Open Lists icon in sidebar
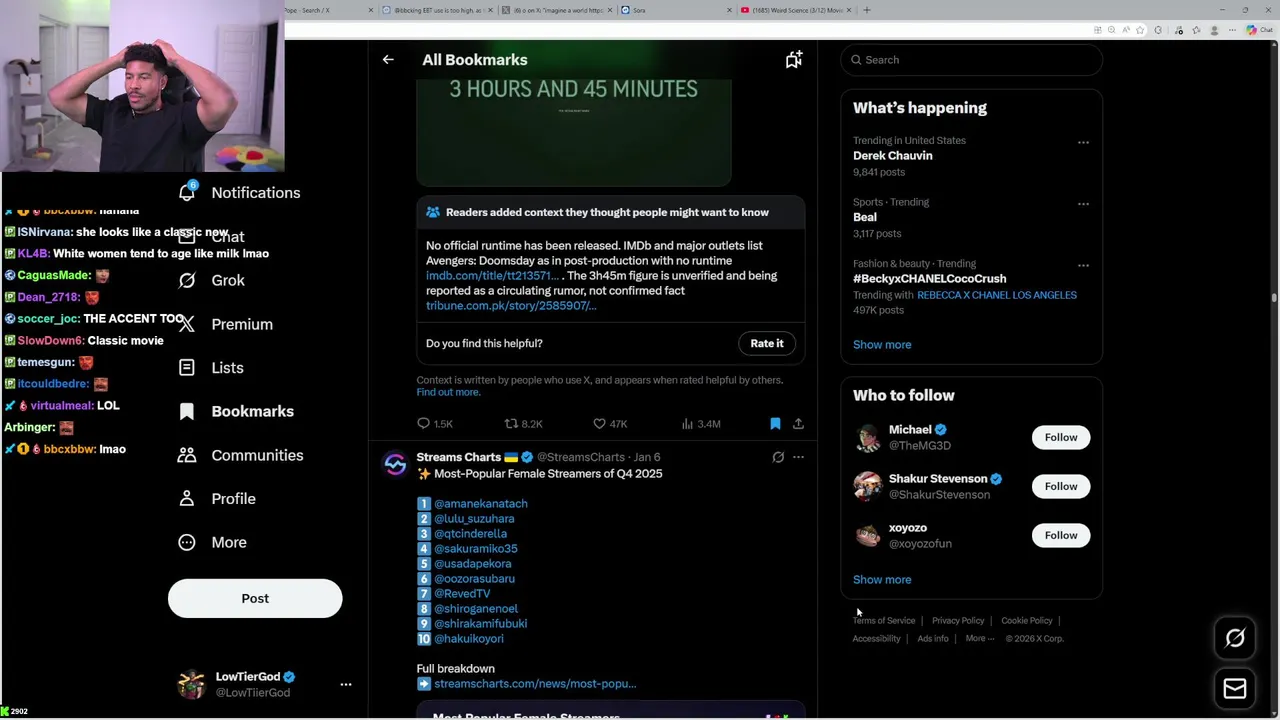Viewport: 1280px width, 720px height. coord(187,367)
